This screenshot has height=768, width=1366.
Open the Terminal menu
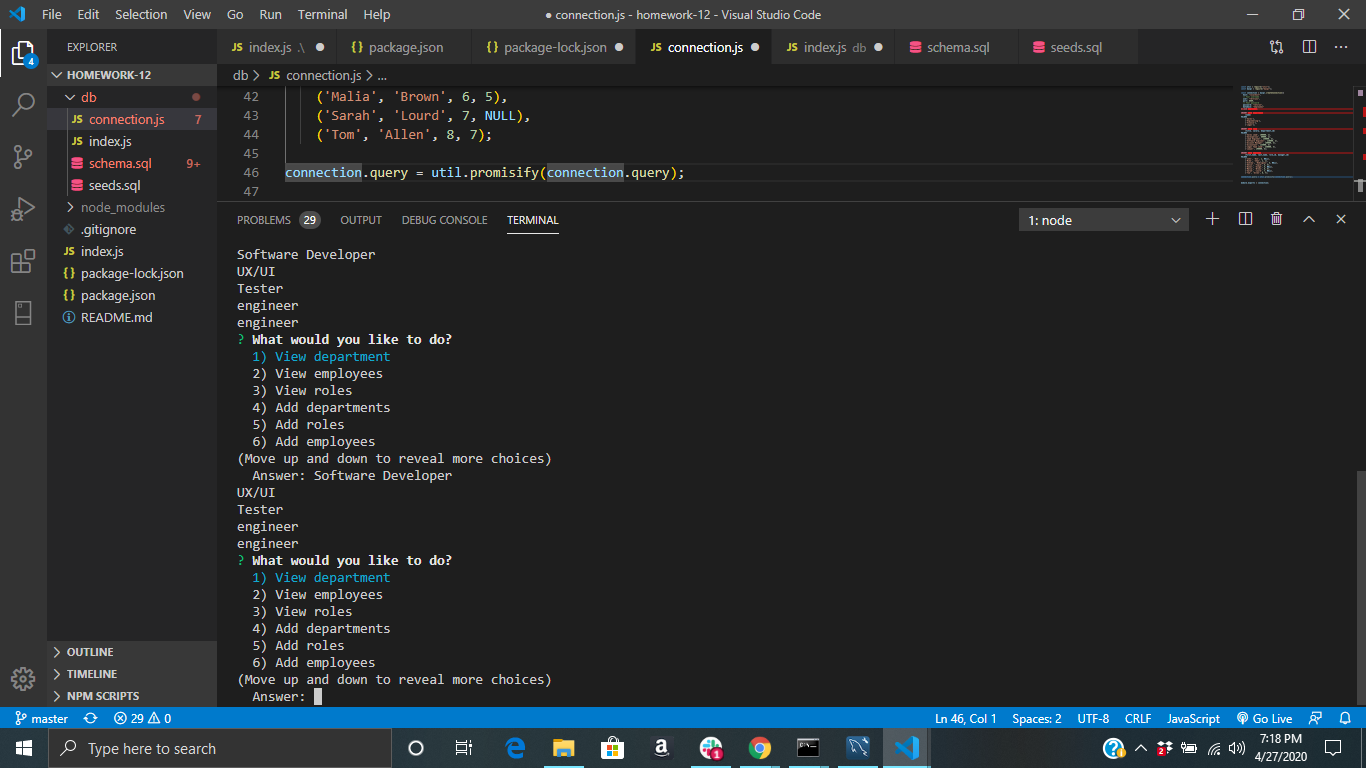click(x=322, y=14)
